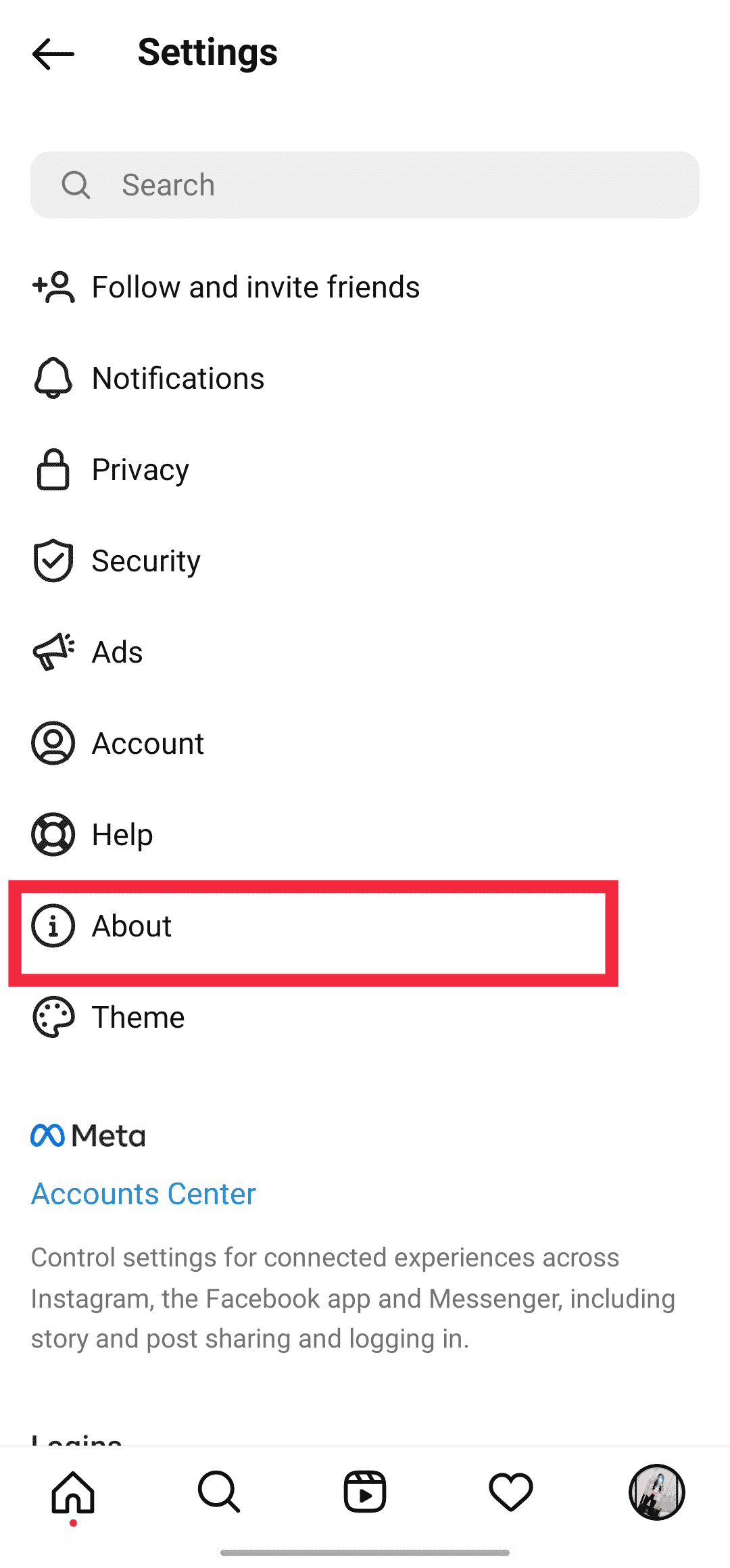Open the Account settings

[x=147, y=744]
